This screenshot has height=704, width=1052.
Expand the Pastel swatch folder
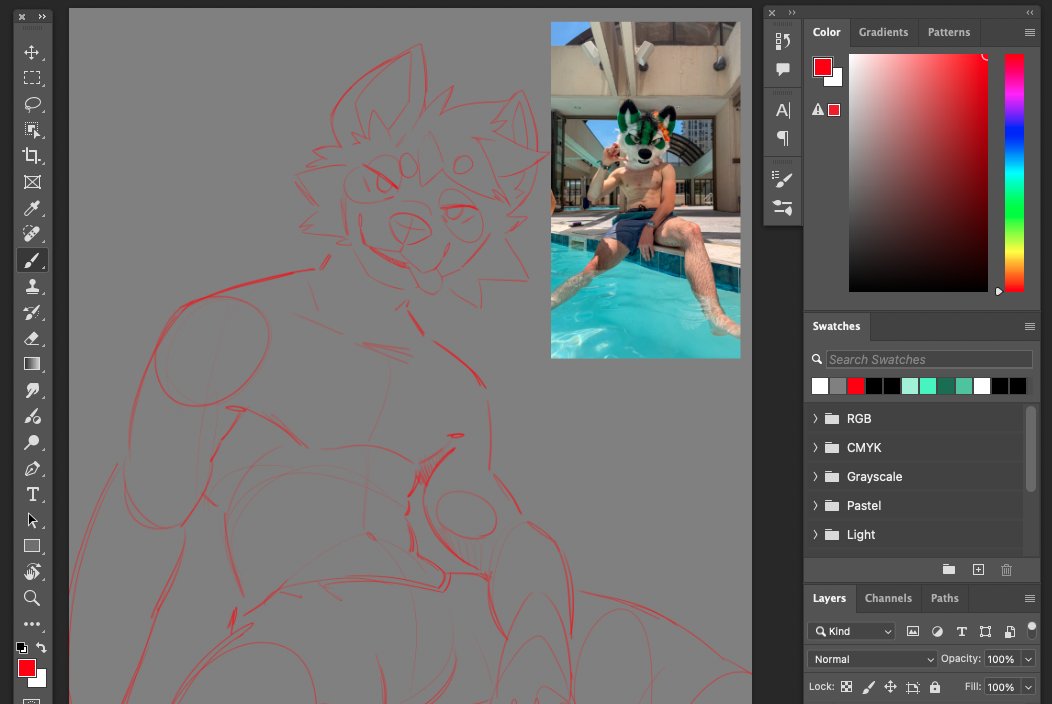point(815,505)
